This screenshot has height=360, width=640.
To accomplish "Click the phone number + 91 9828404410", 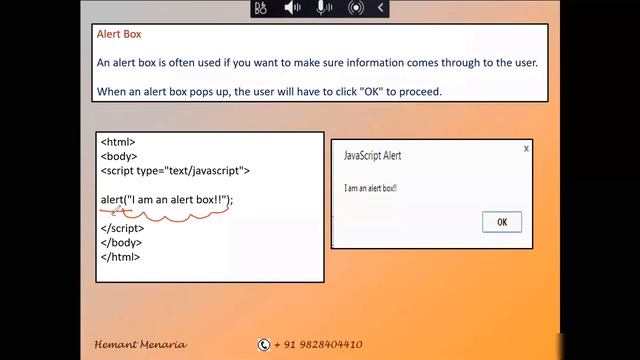I will click(x=318, y=344).
